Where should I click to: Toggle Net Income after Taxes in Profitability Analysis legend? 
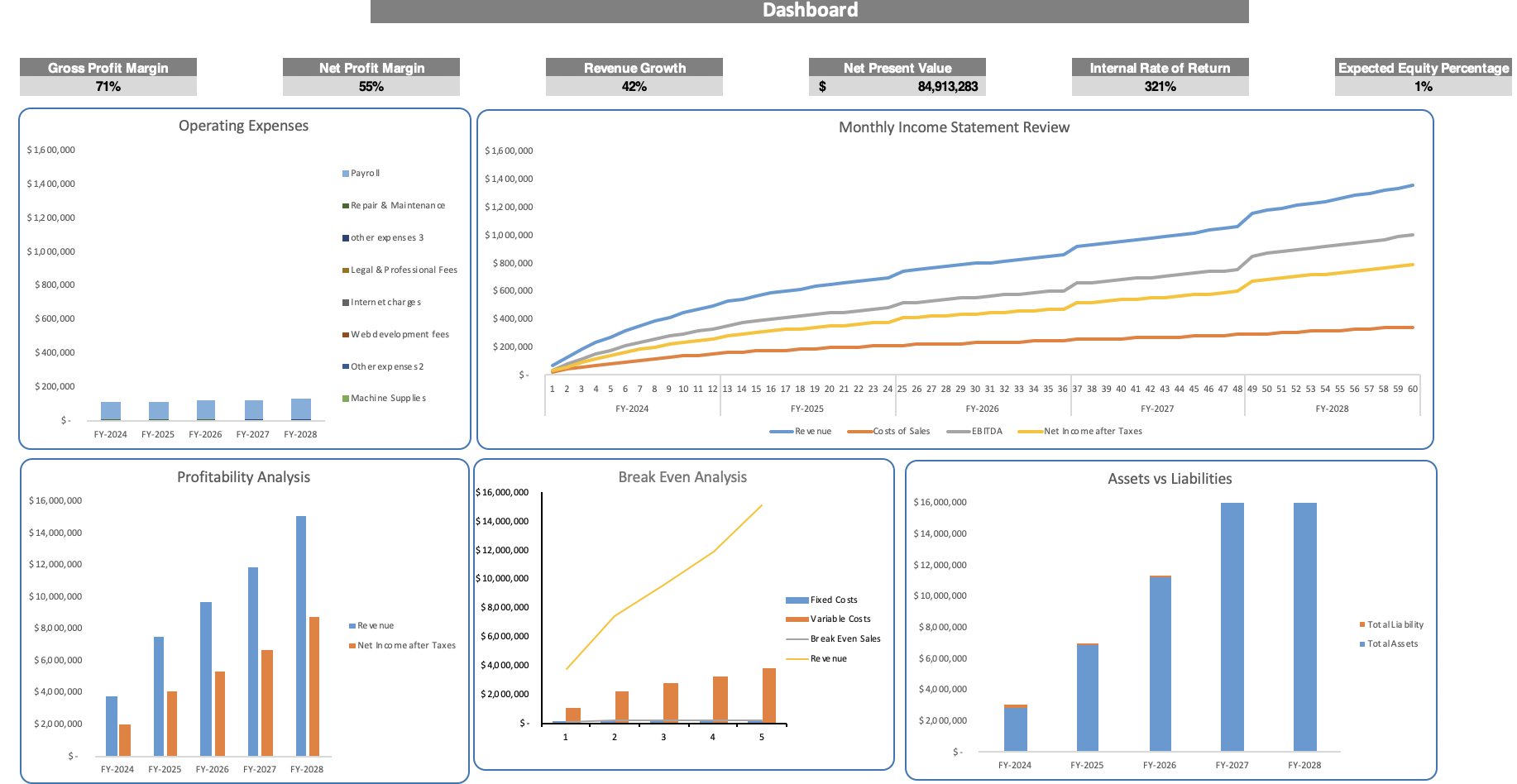(x=354, y=645)
